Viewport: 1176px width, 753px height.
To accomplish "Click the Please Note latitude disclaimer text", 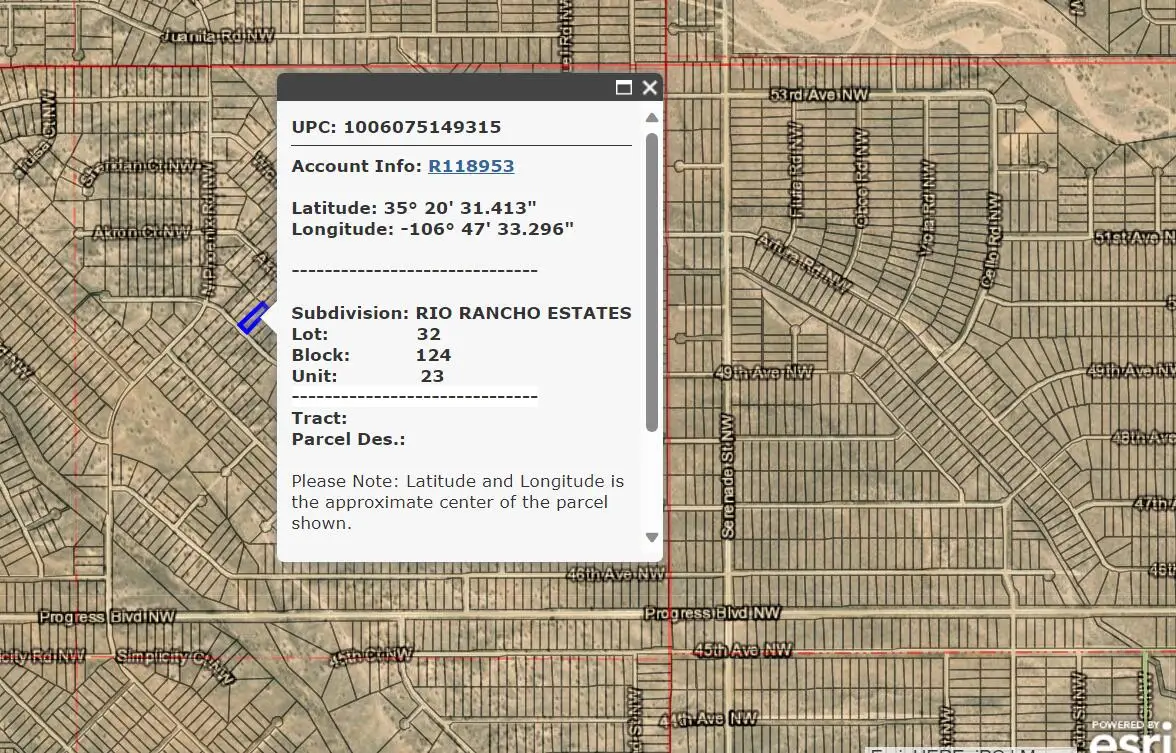I will 458,502.
